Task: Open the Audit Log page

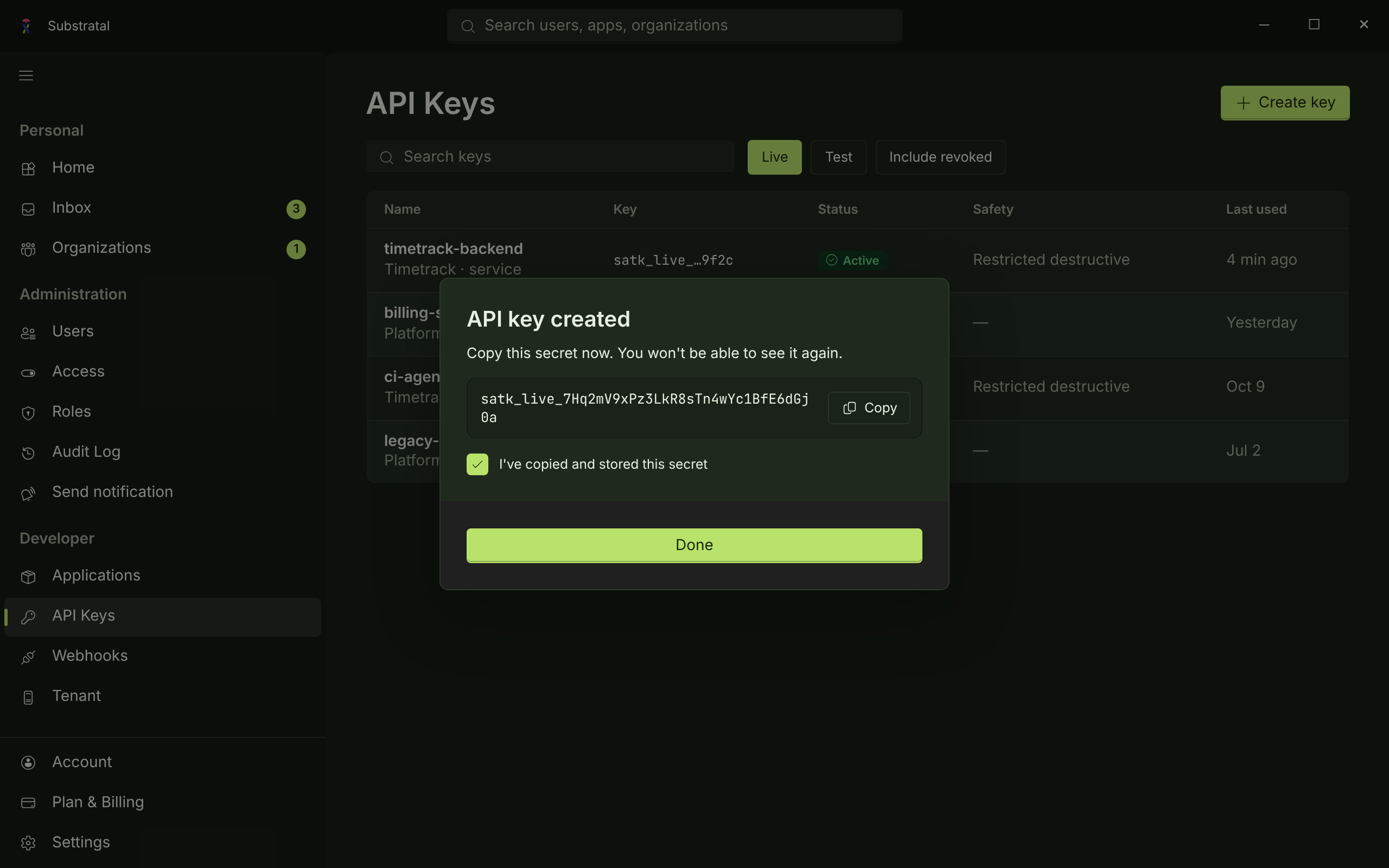Action: click(x=162, y=452)
